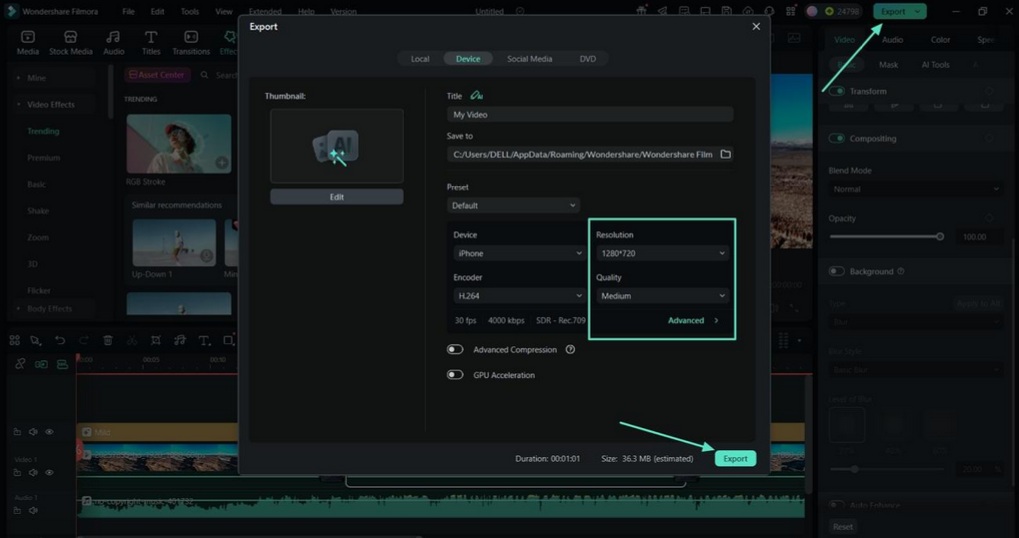The image size is (1019, 538).
Task: Open the Audio library icon
Action: (113, 37)
